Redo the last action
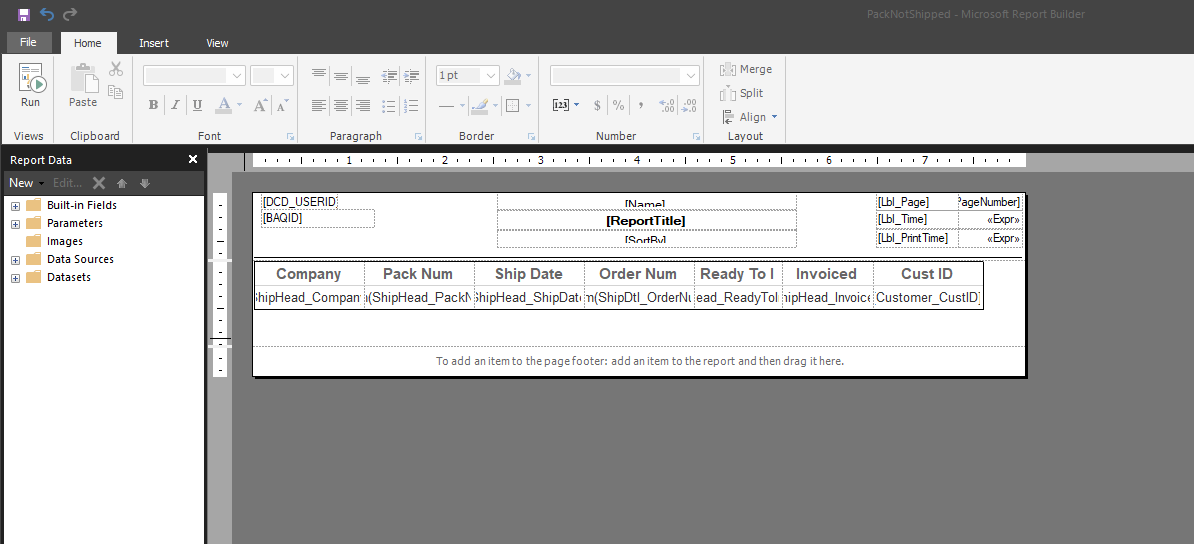 (70, 14)
